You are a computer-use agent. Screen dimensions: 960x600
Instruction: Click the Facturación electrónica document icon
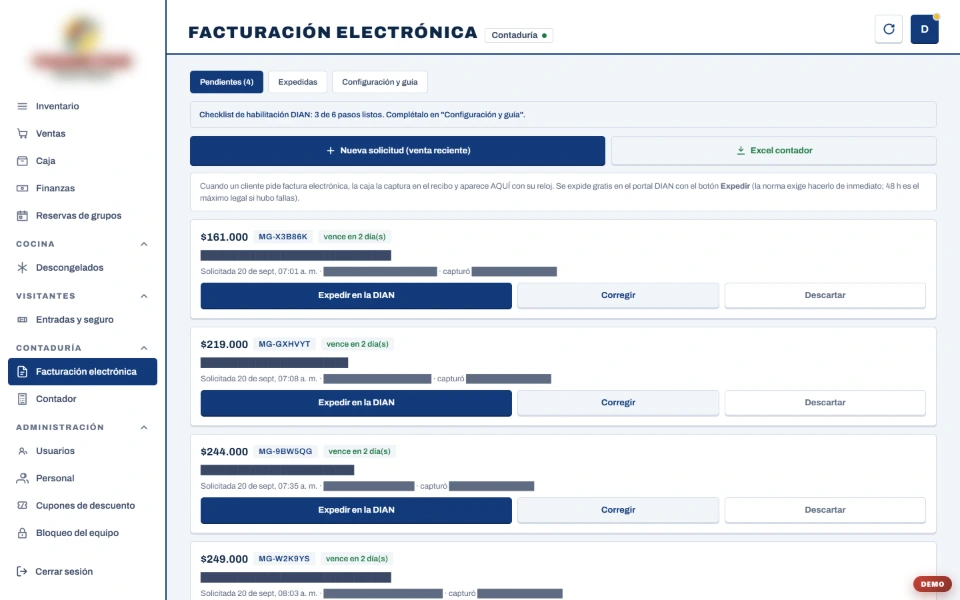(22, 372)
